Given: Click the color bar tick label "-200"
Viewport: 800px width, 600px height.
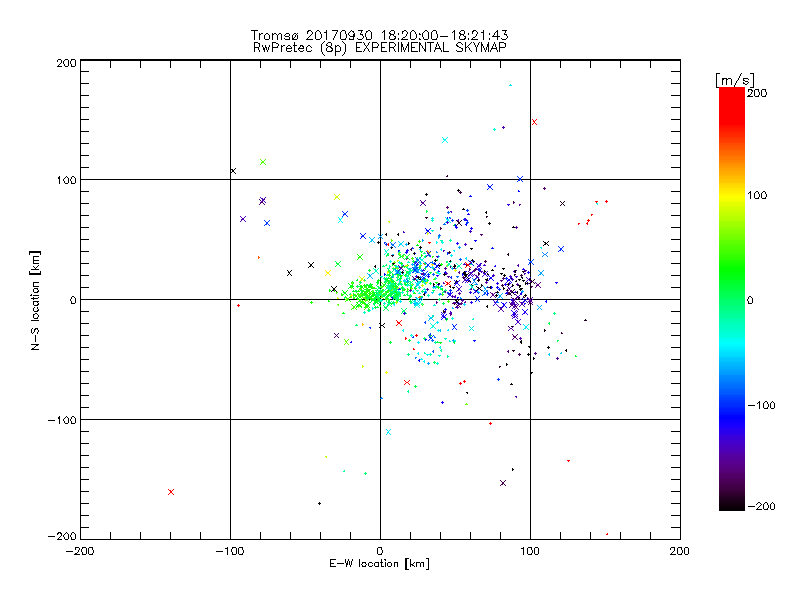Looking at the screenshot, I should point(761,506).
